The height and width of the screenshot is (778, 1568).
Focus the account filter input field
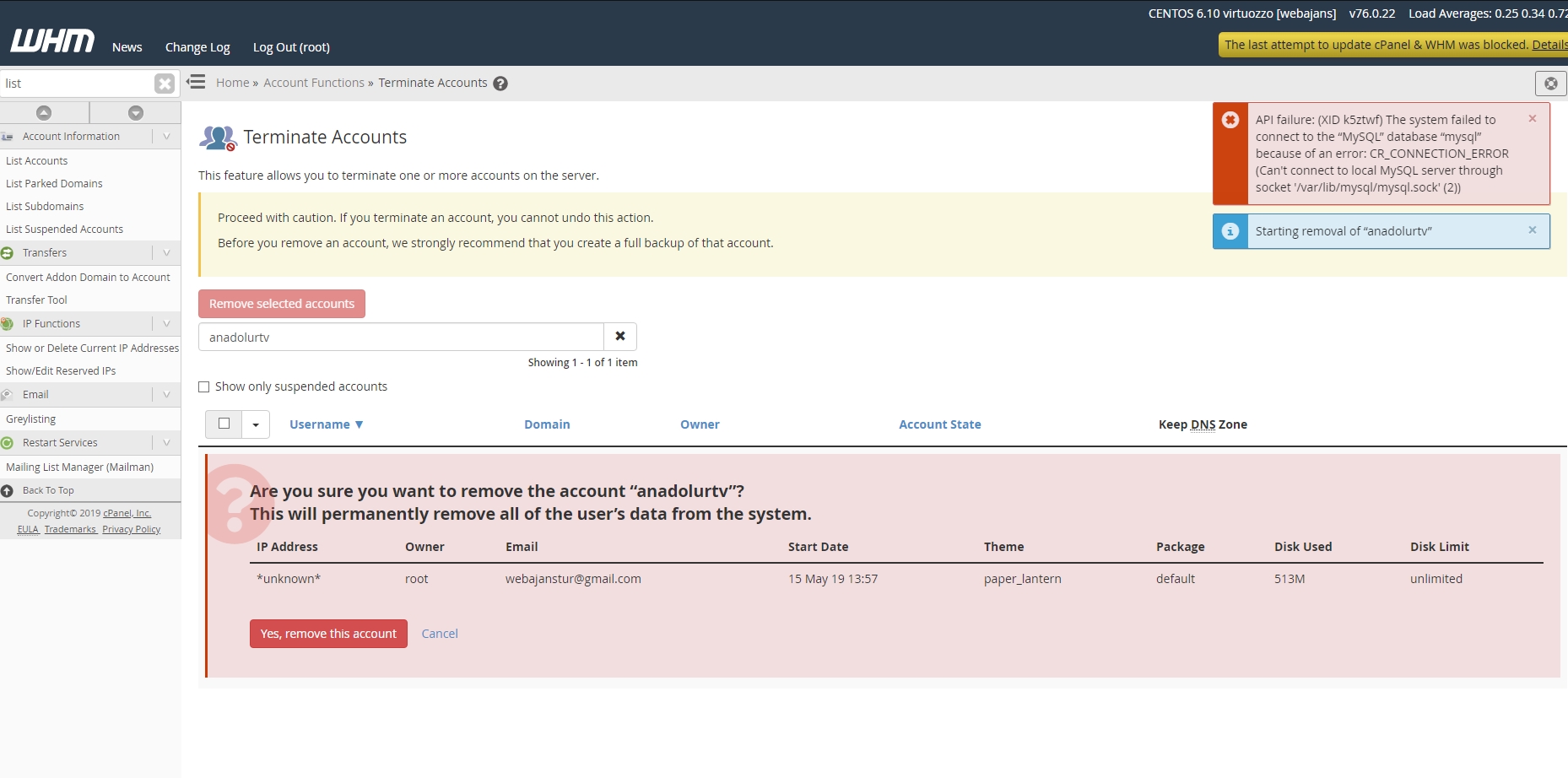[x=401, y=337]
